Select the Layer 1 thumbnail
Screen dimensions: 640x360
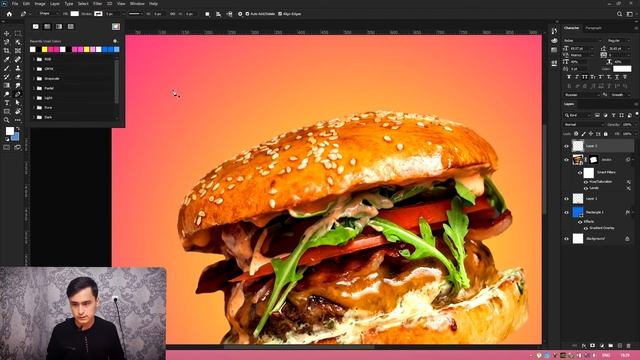578,199
